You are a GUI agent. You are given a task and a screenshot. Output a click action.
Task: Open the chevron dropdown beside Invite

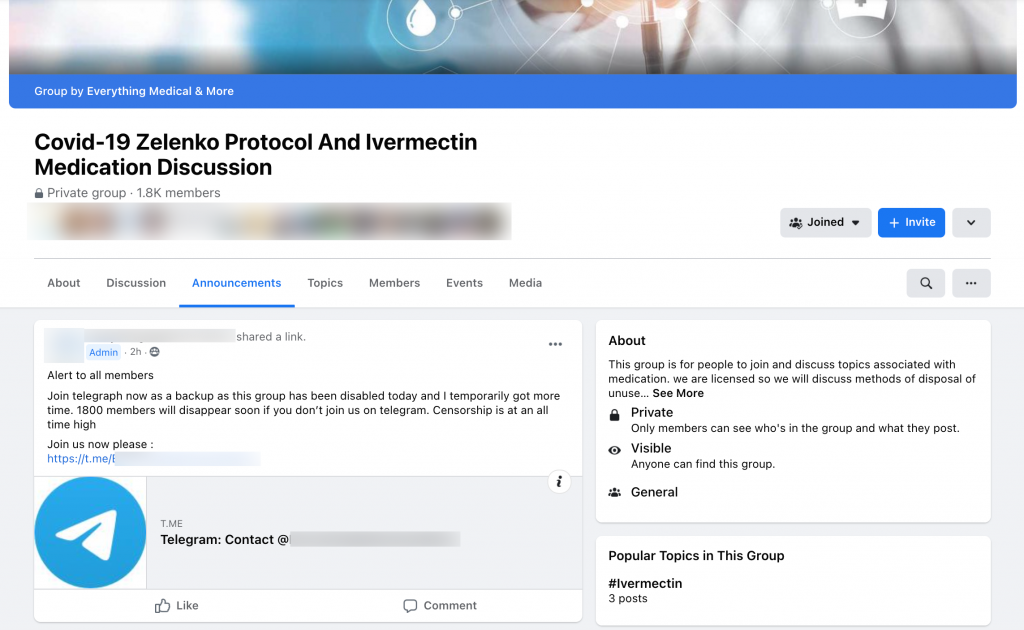click(970, 222)
